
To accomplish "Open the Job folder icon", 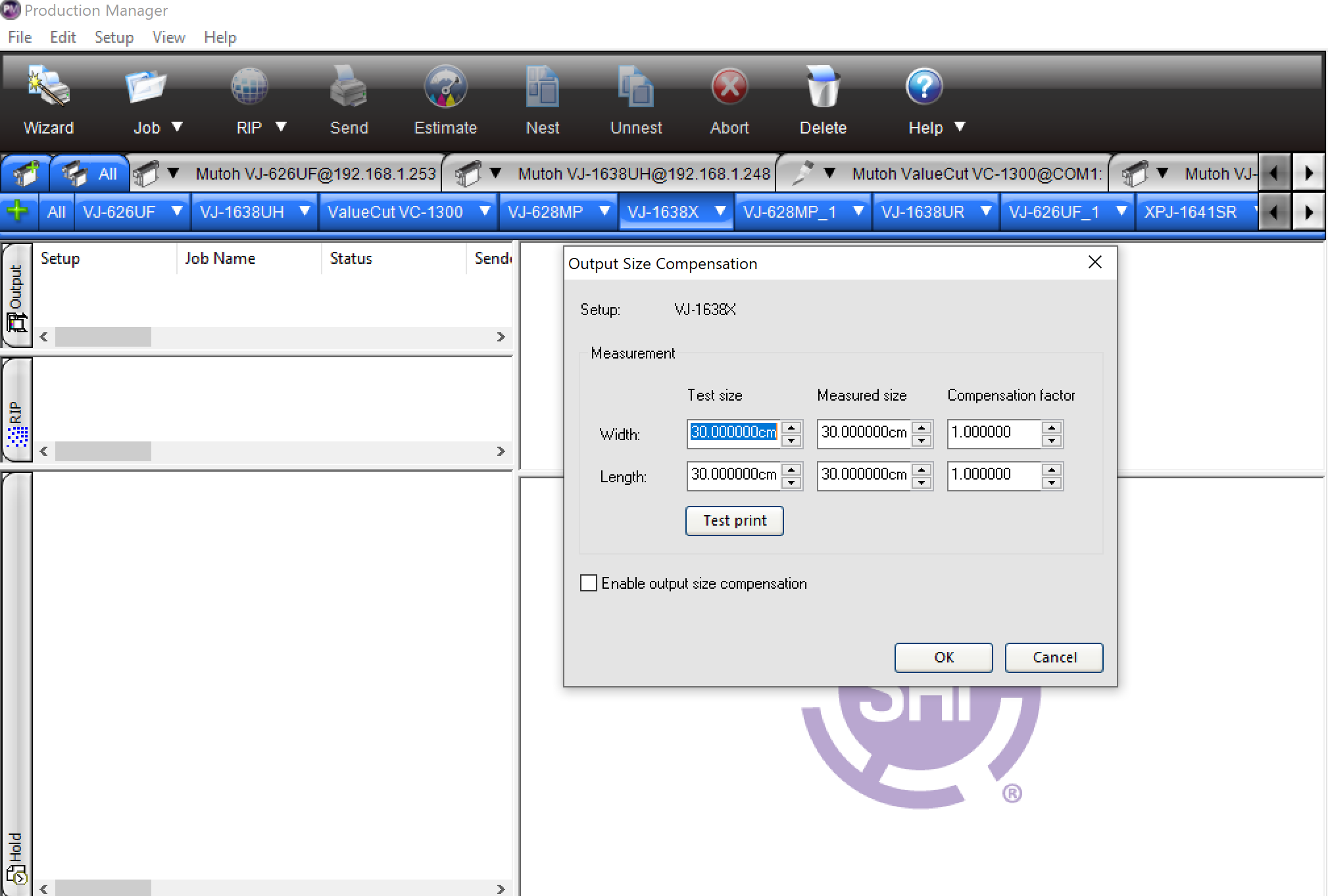I will pyautogui.click(x=146, y=86).
